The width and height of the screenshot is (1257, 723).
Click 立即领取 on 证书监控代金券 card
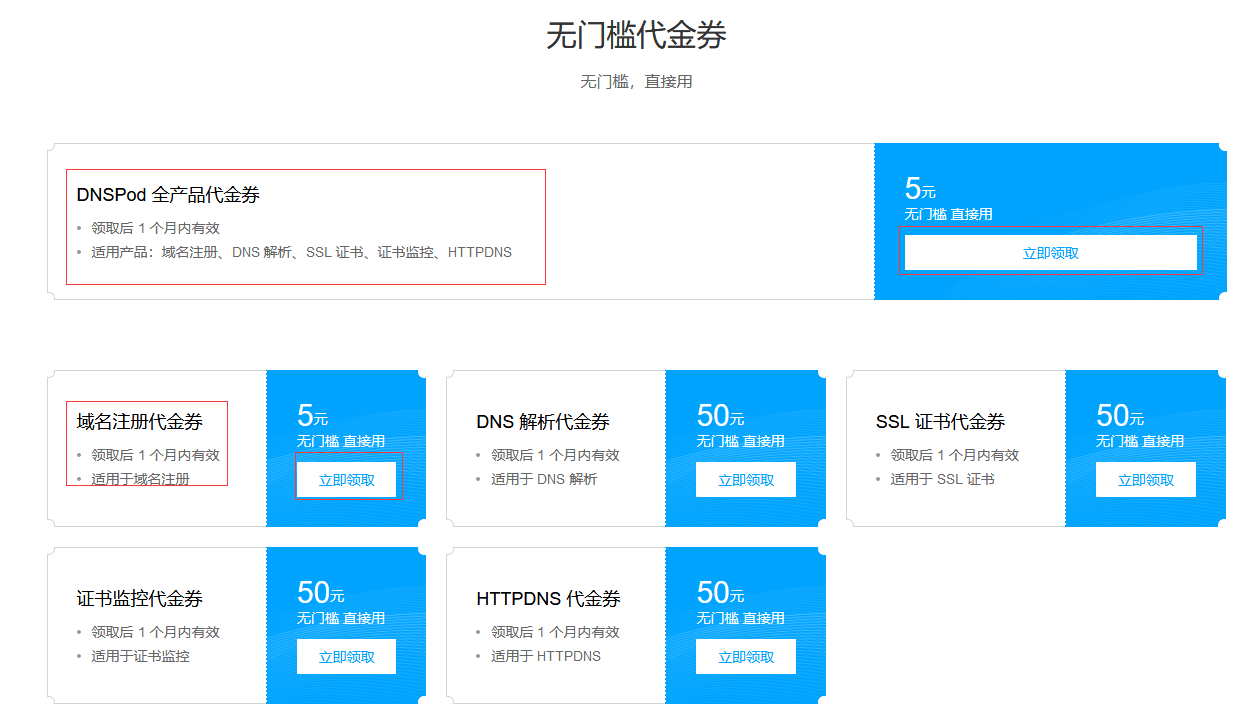click(x=346, y=657)
